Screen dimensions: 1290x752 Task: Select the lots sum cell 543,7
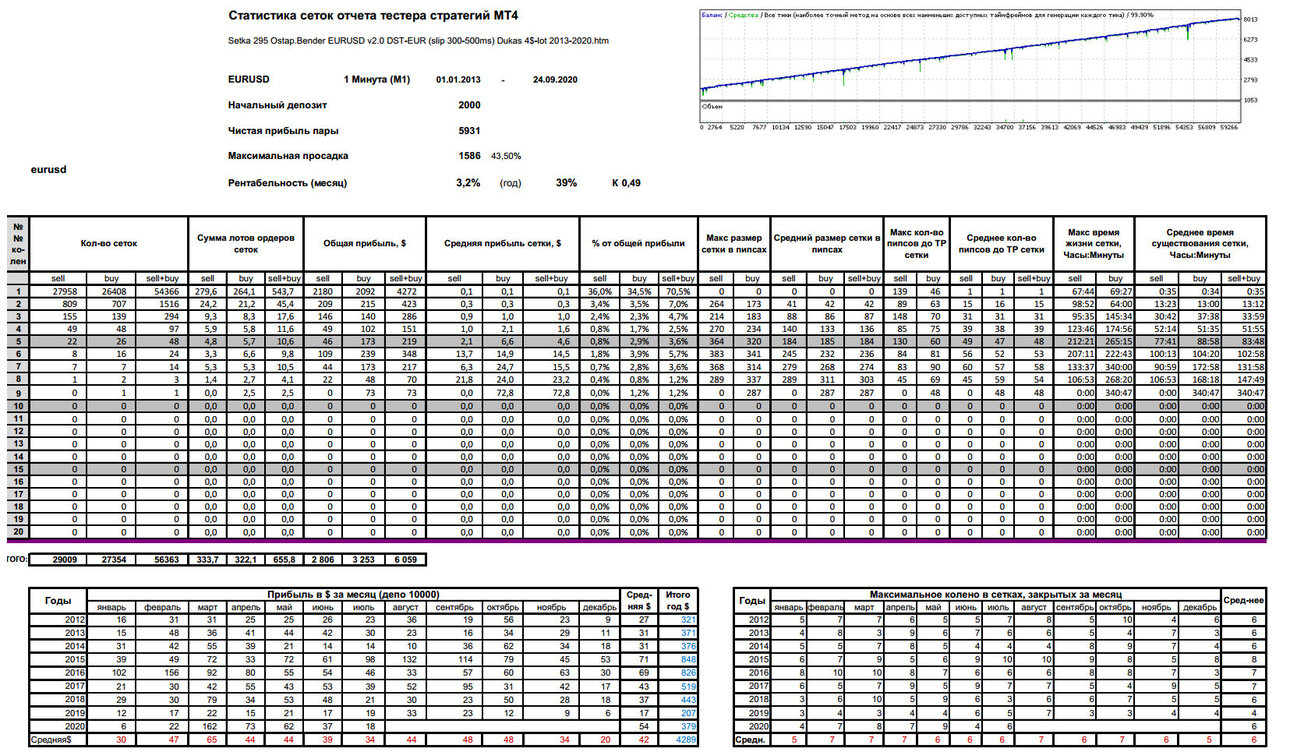[x=284, y=291]
